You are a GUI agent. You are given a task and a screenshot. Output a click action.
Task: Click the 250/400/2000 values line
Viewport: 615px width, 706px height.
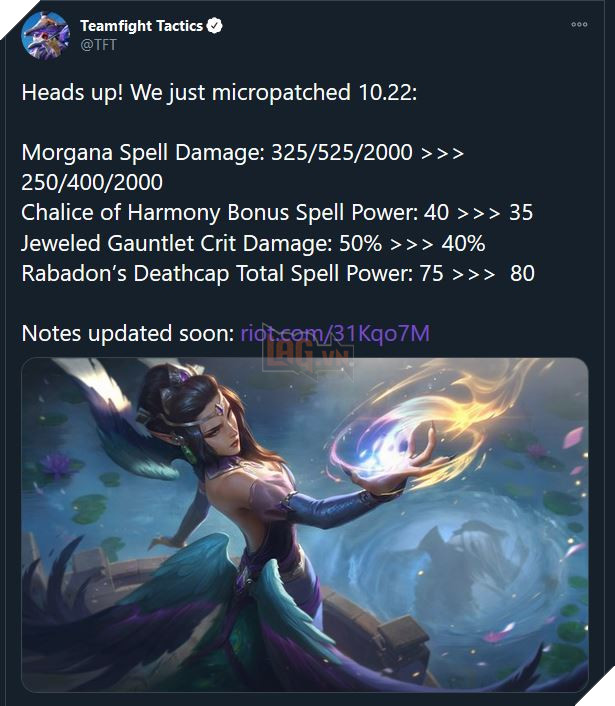point(92,182)
